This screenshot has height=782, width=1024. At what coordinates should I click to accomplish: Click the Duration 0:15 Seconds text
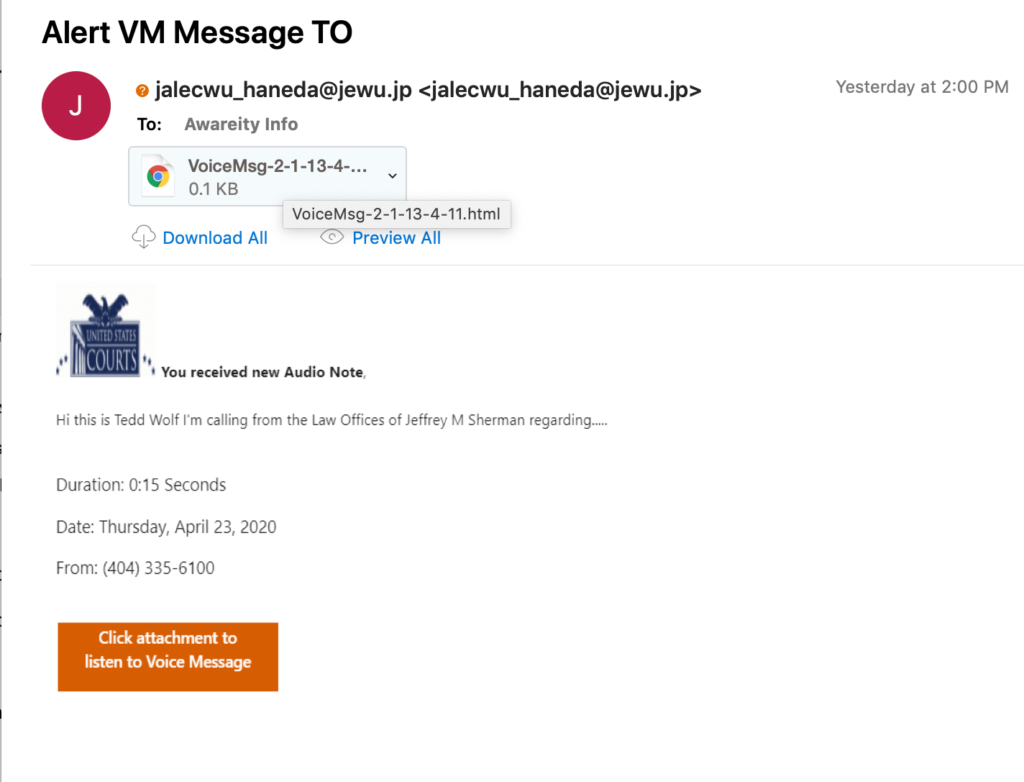pos(141,485)
